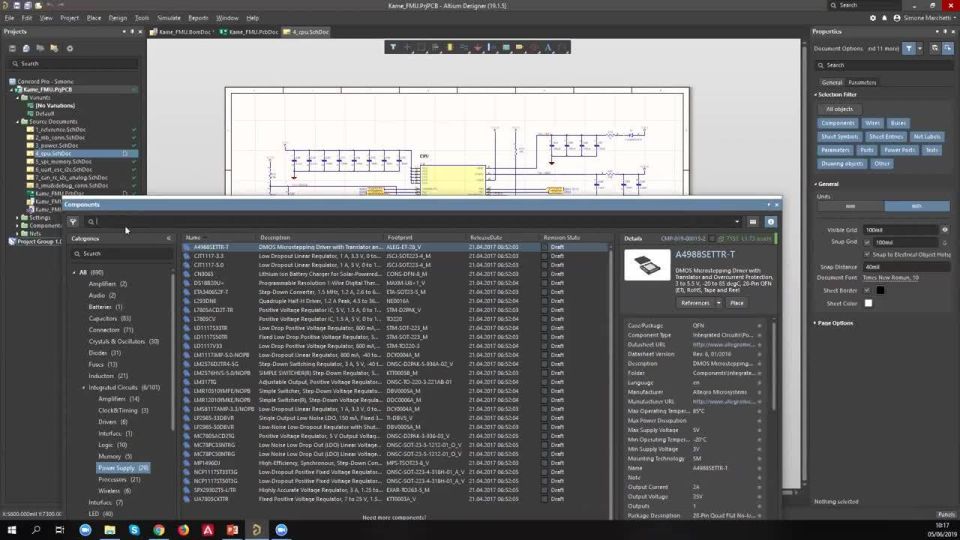Screen dimensions: 960x540
Task: Toggle Wires selection filter
Action: click(872, 123)
